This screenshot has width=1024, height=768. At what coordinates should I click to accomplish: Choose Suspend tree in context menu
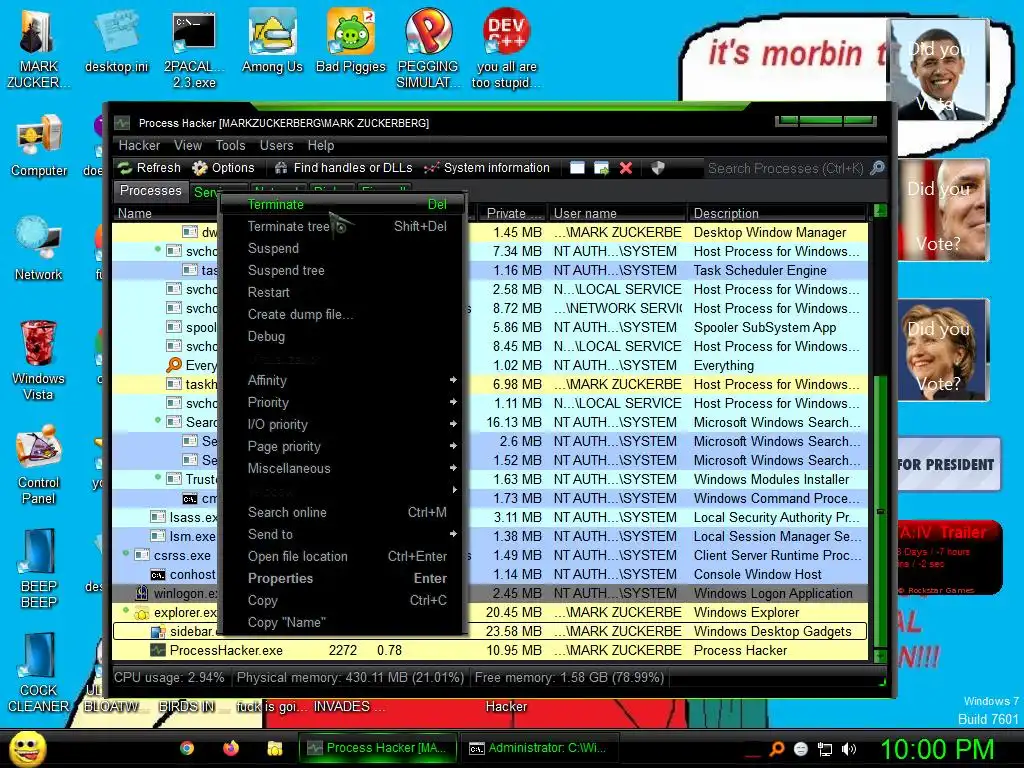click(344, 270)
